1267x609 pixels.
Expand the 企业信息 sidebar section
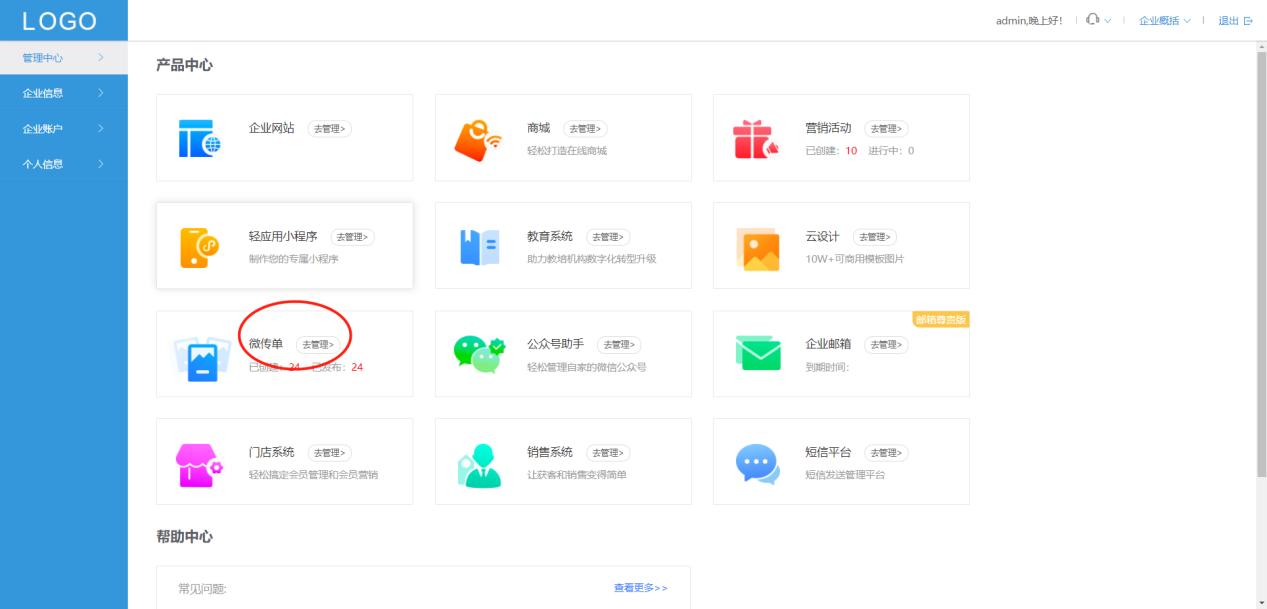coord(45,93)
